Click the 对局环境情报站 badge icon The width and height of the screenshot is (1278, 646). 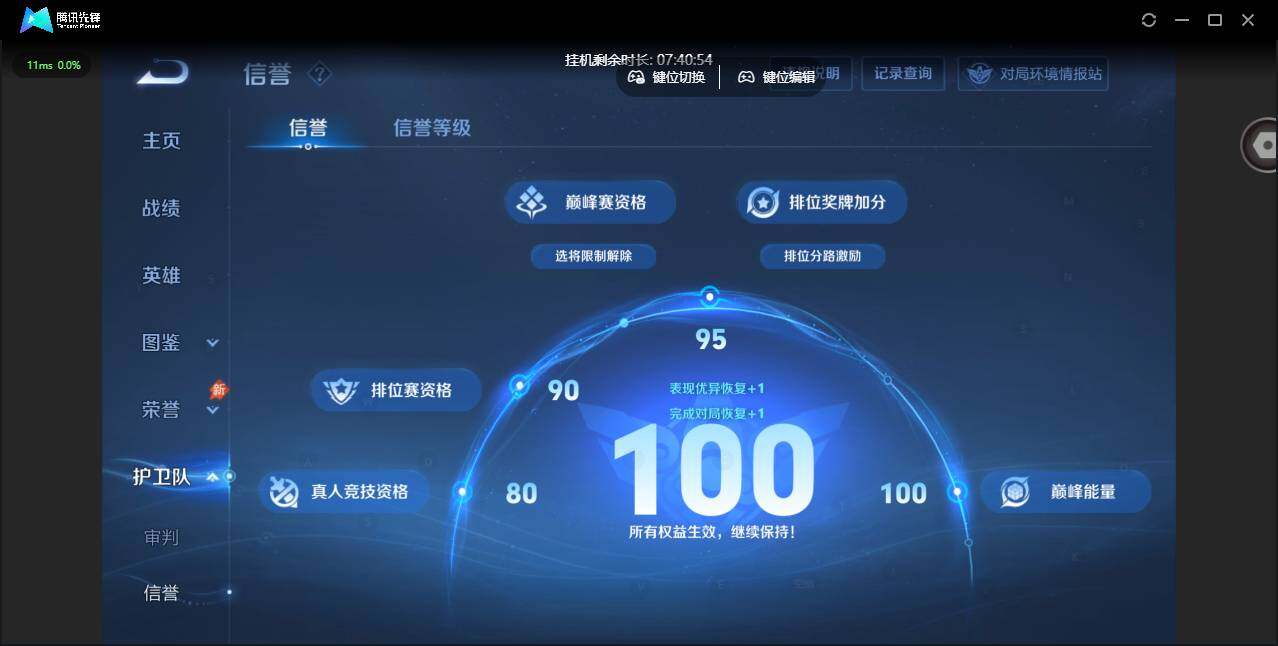(979, 74)
